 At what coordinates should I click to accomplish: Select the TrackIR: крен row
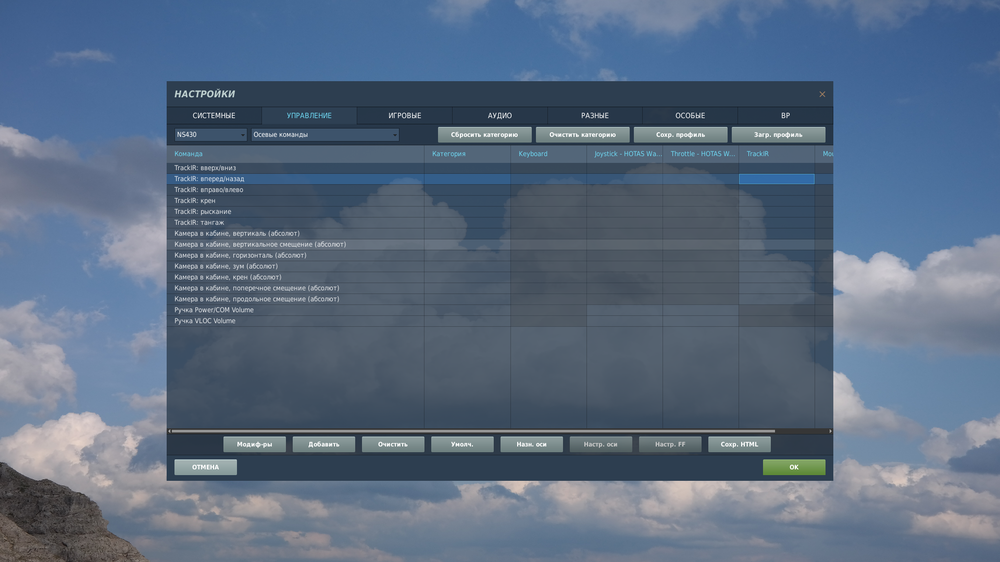click(x=500, y=200)
